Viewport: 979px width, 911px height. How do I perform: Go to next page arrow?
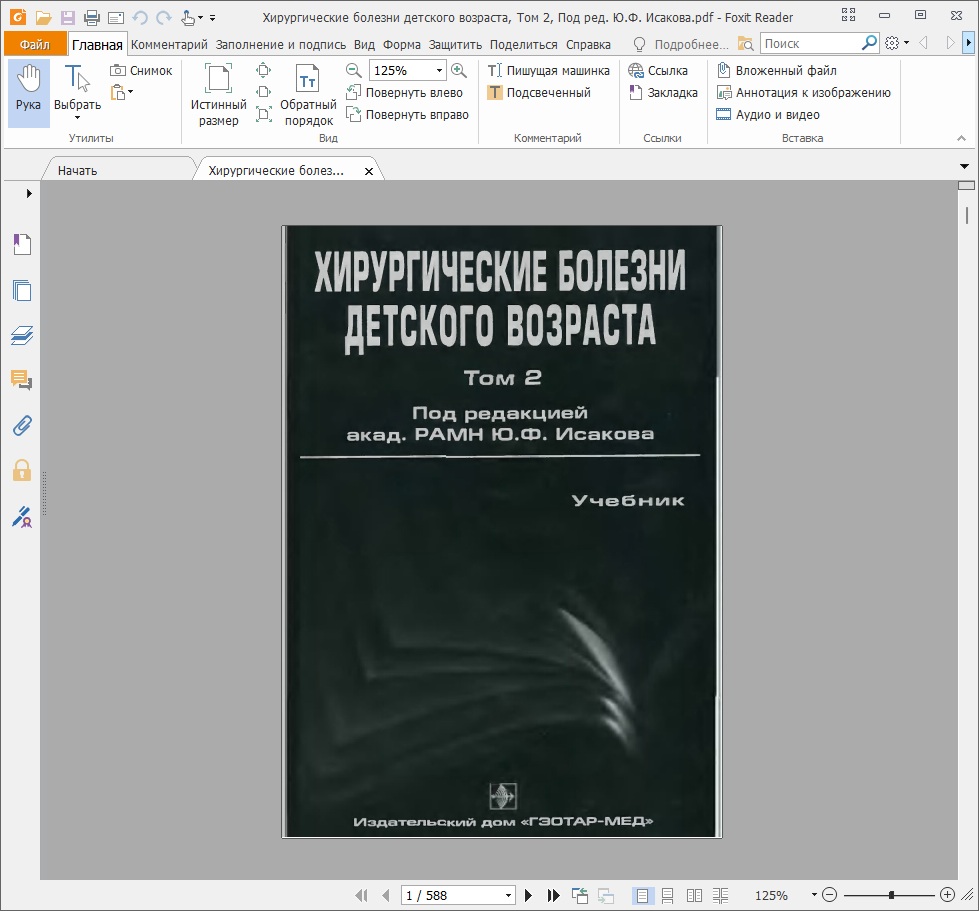point(528,895)
